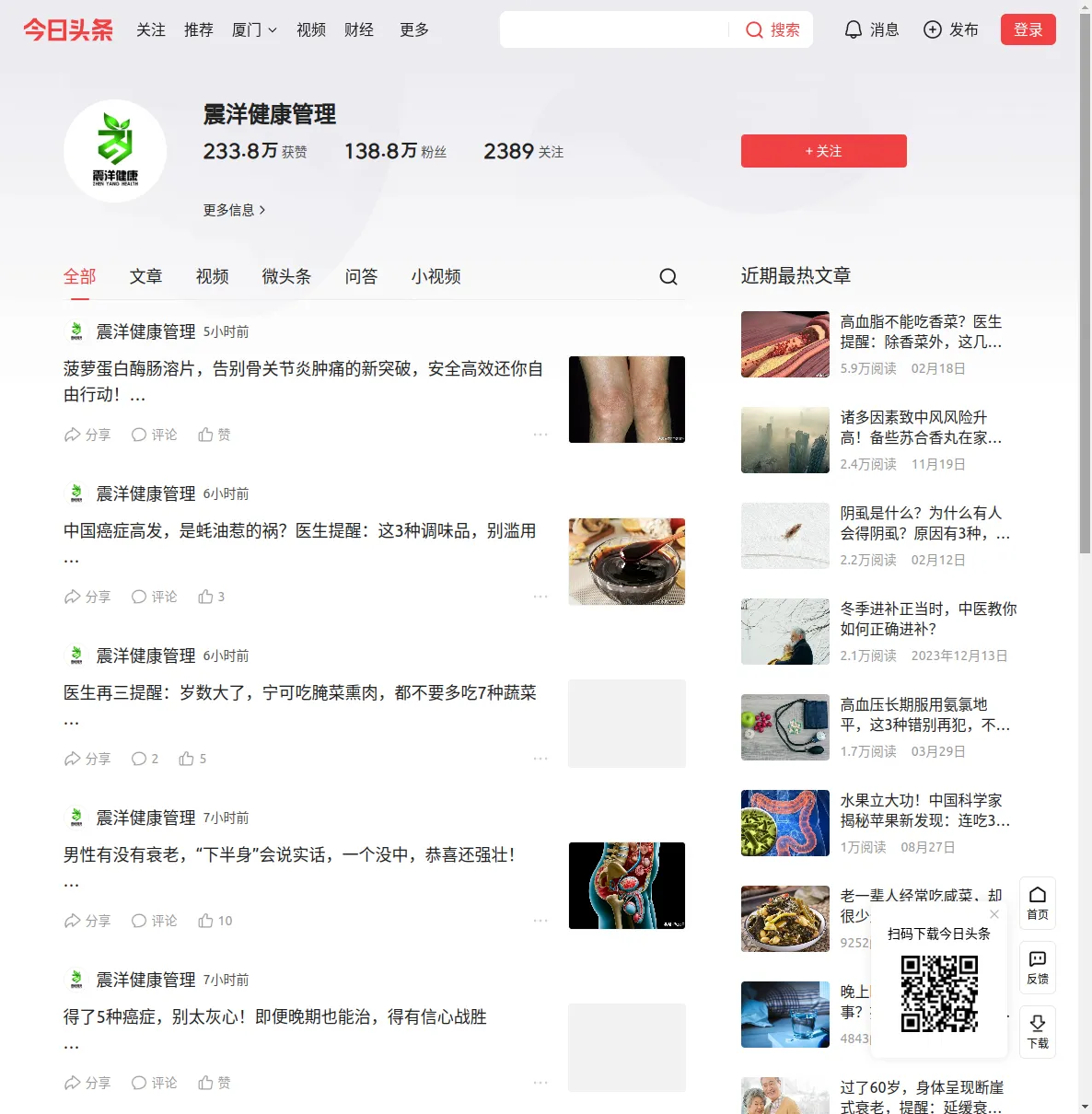The image size is (1092, 1114).
Task: Read the post 医生再三提醒：岁数大了
Action: tap(300, 692)
